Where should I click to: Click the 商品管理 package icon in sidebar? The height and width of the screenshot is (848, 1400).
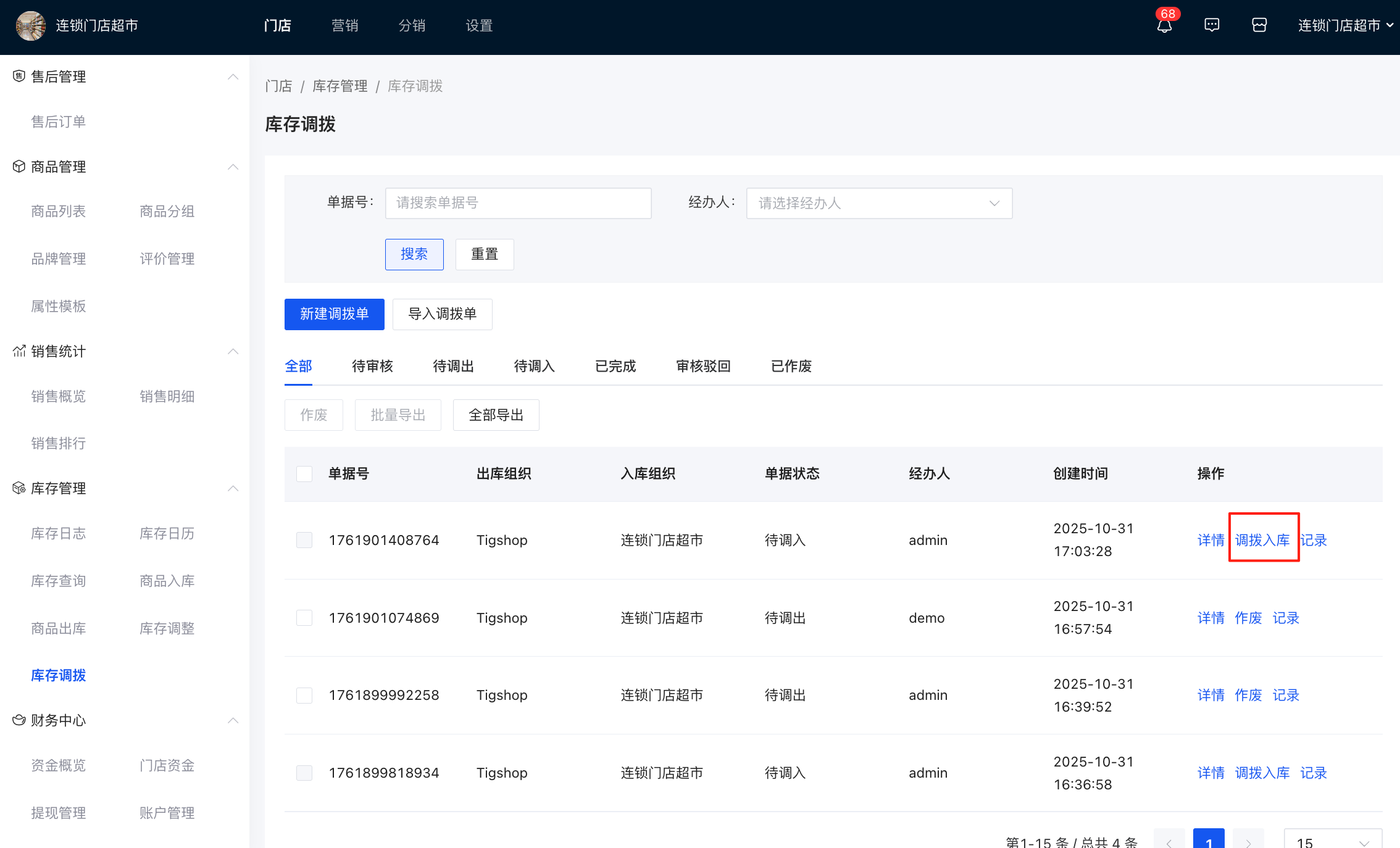pos(18,166)
